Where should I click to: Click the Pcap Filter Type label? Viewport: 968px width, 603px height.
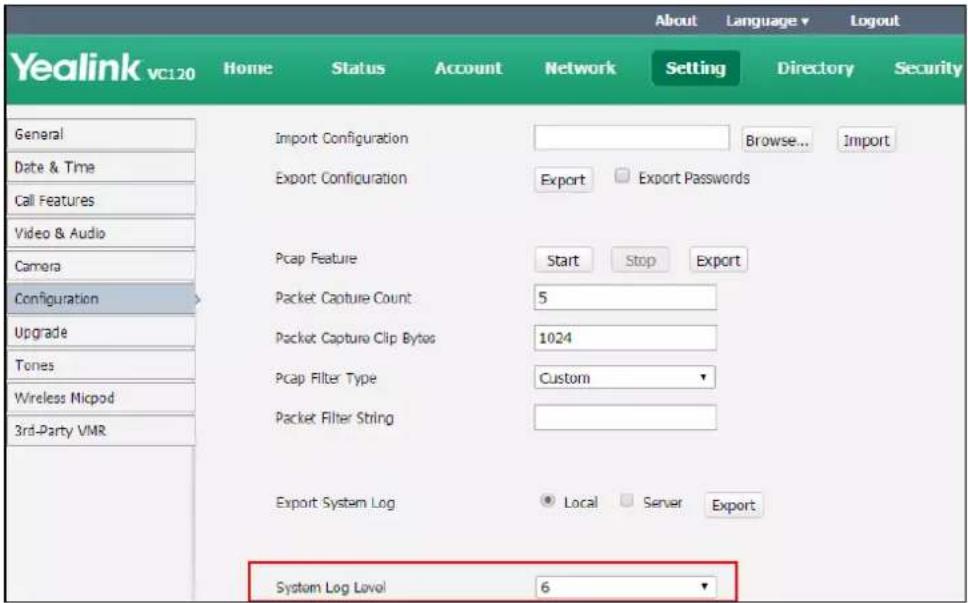coord(325,378)
